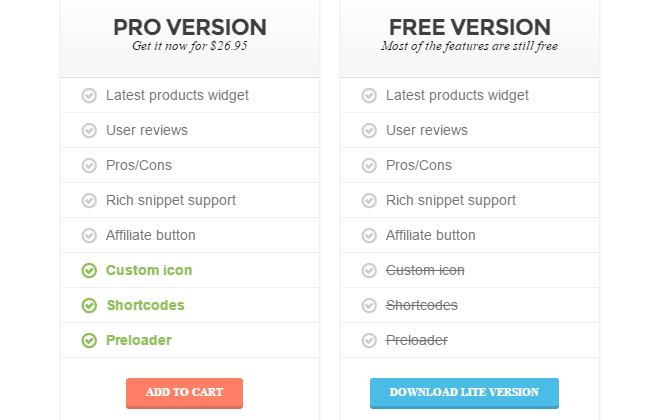The height and width of the screenshot is (420, 648).
Task: Click check icon beside Free Affiliate button
Action: (369, 236)
